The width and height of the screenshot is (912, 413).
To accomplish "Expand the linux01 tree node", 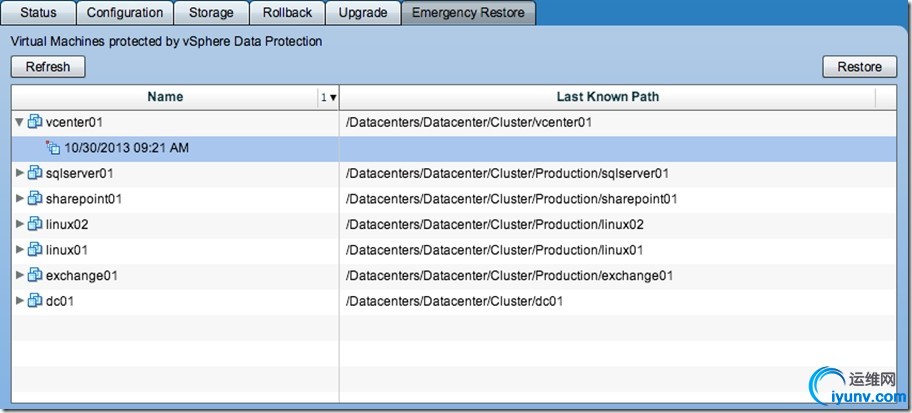I will (20, 250).
